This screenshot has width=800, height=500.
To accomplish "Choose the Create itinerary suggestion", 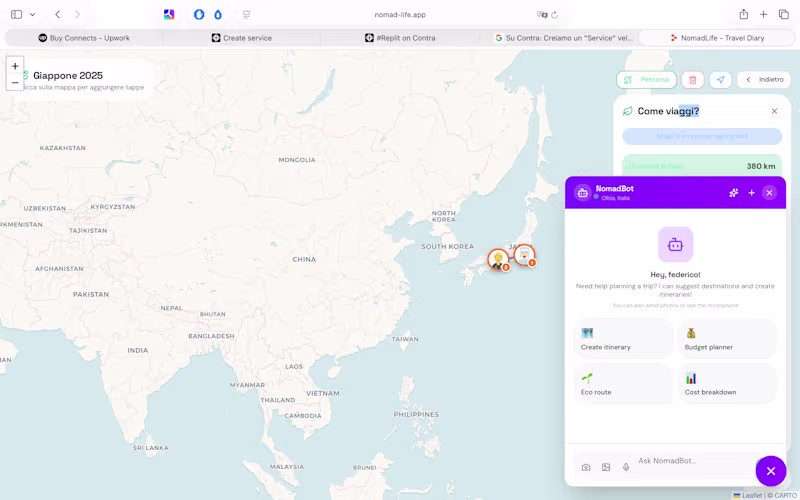I will [623, 339].
